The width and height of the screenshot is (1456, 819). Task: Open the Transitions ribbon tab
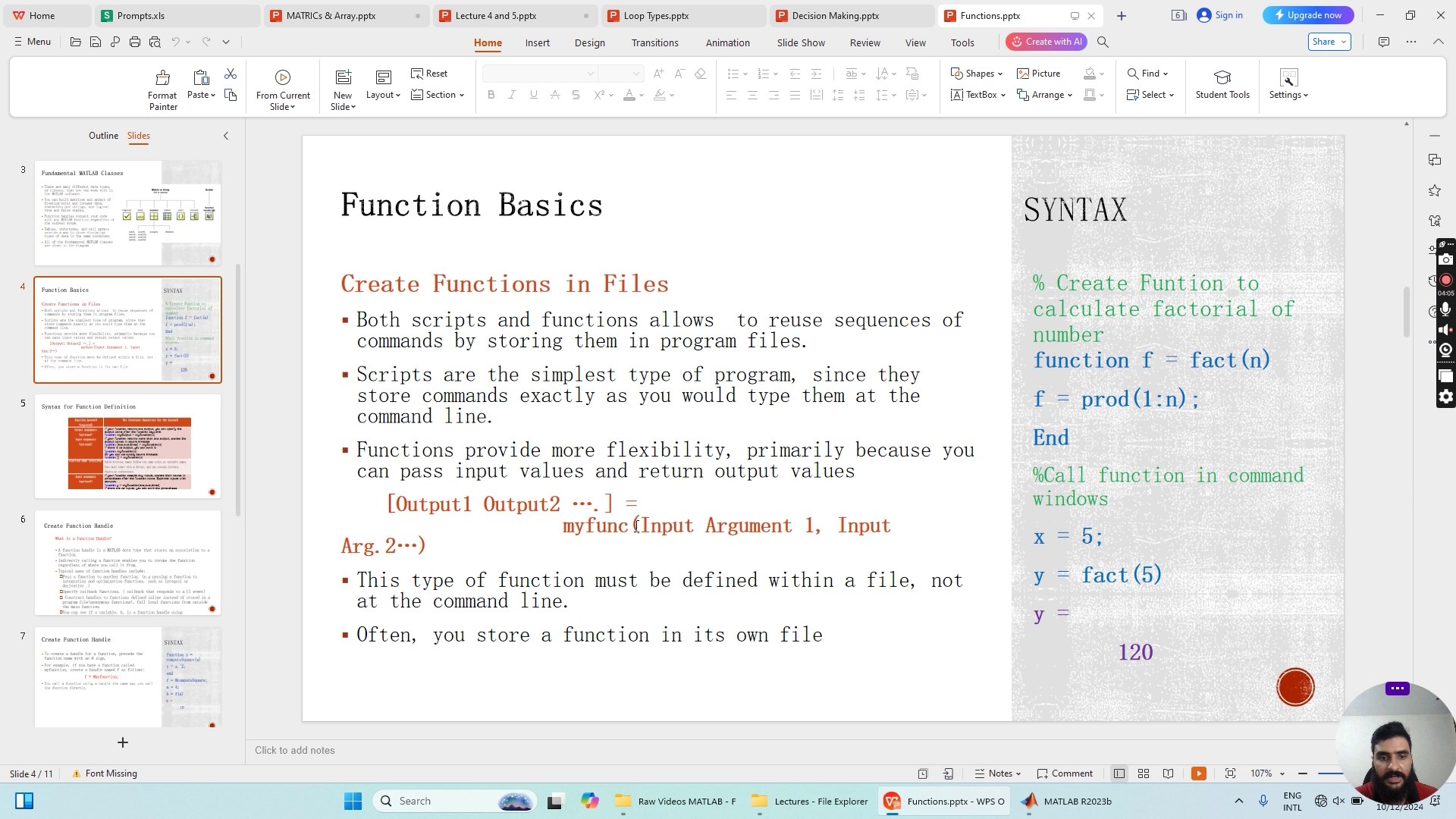(654, 42)
